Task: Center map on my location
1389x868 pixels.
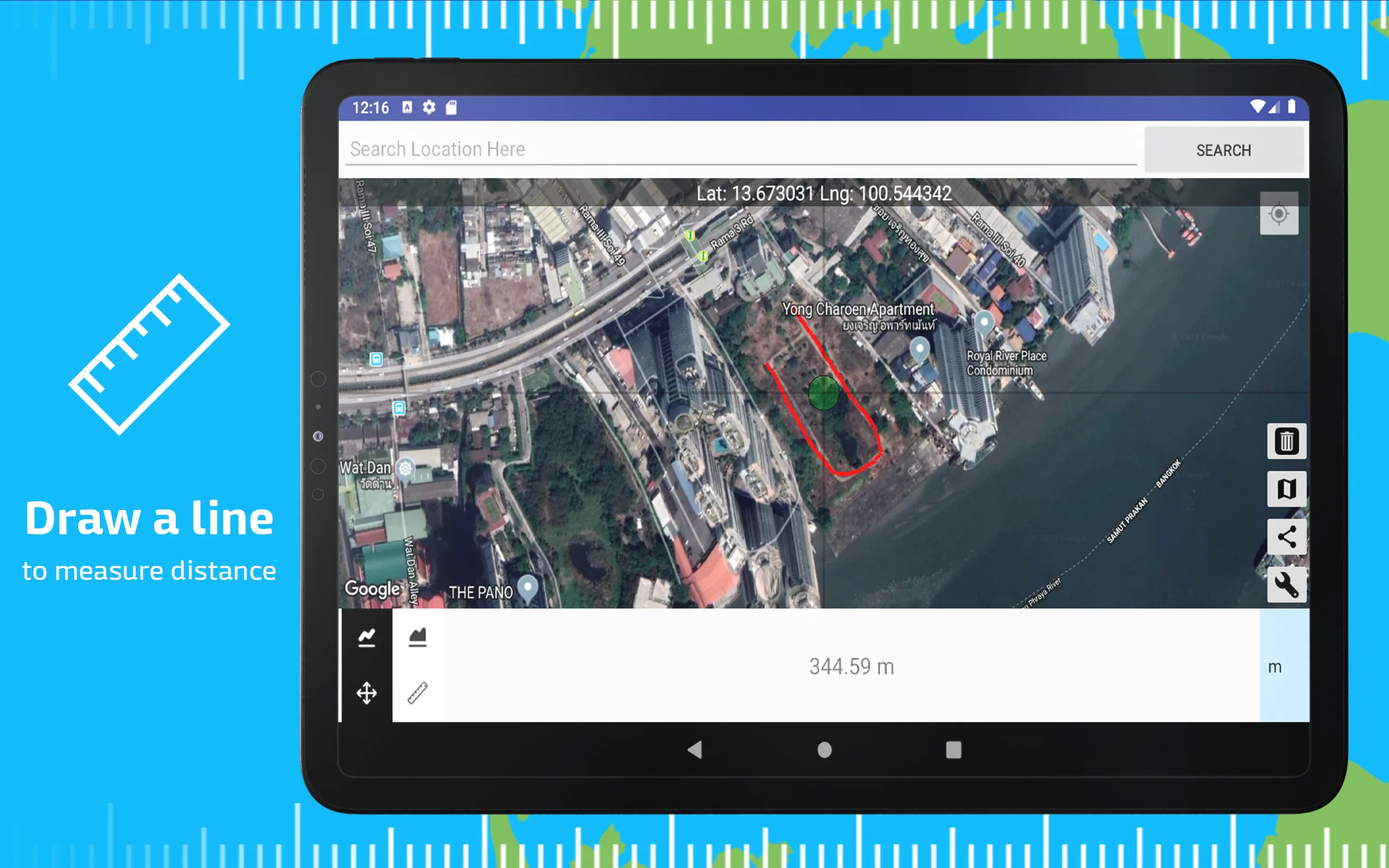Action: point(1279,214)
